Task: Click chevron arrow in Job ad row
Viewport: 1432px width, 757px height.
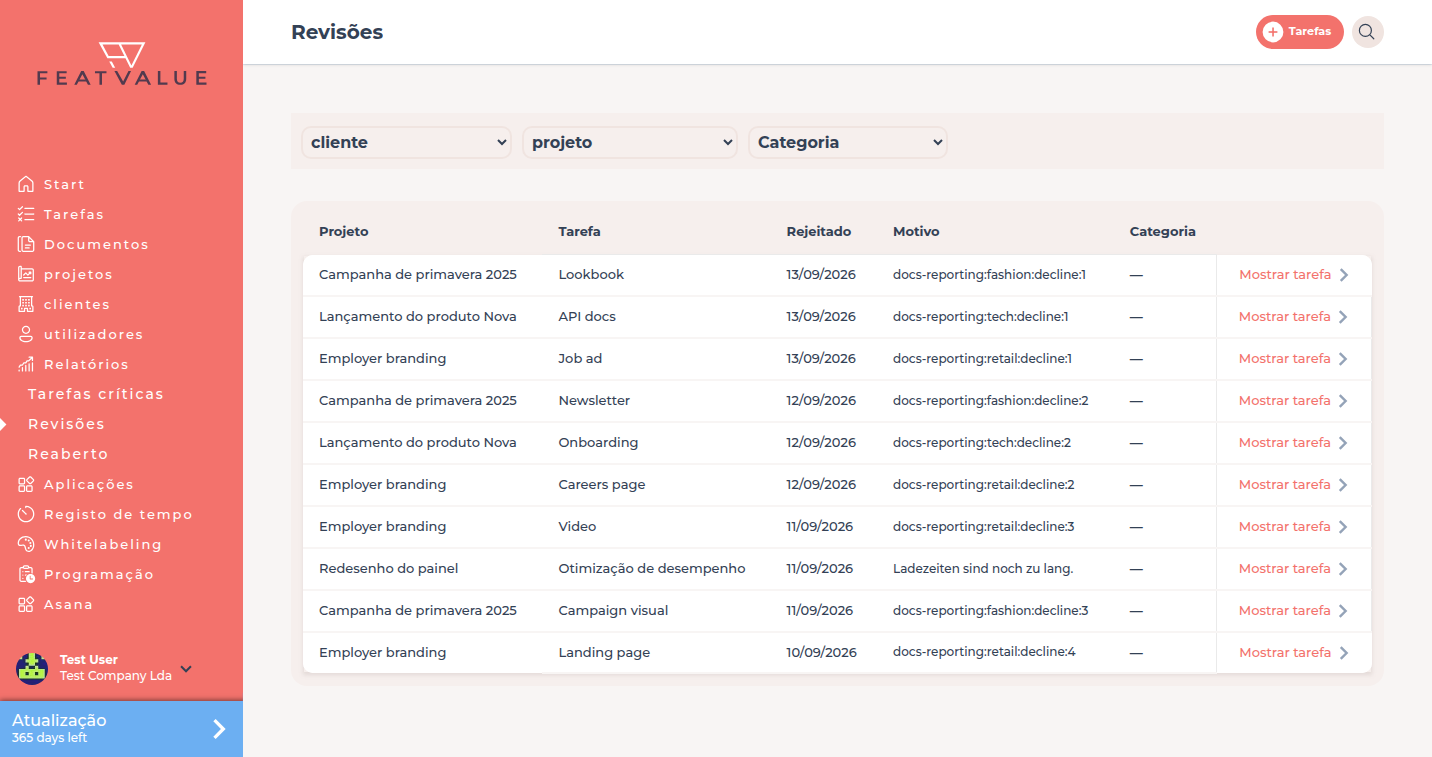Action: (x=1344, y=359)
